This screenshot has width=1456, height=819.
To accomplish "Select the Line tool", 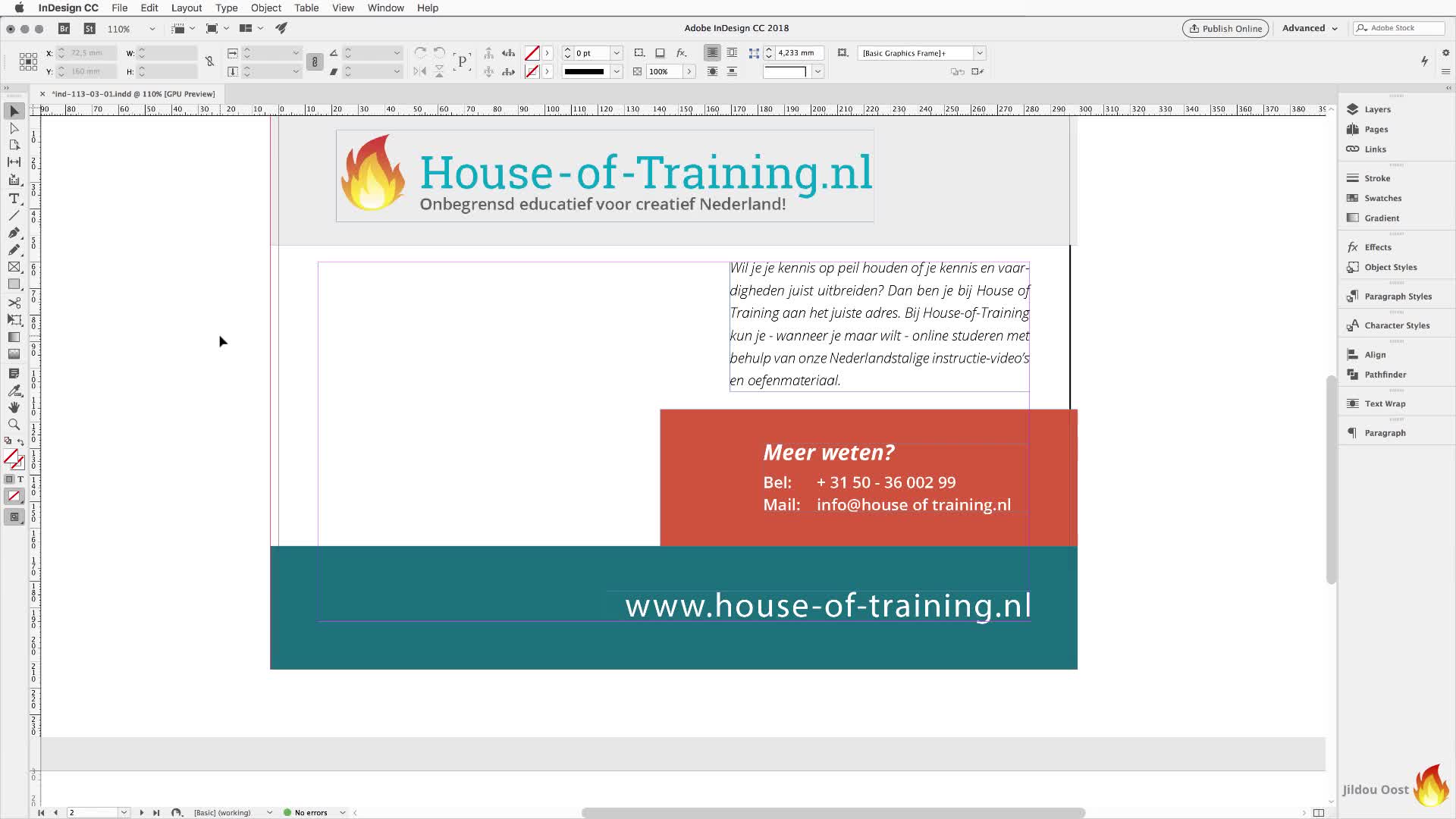I will point(14,215).
